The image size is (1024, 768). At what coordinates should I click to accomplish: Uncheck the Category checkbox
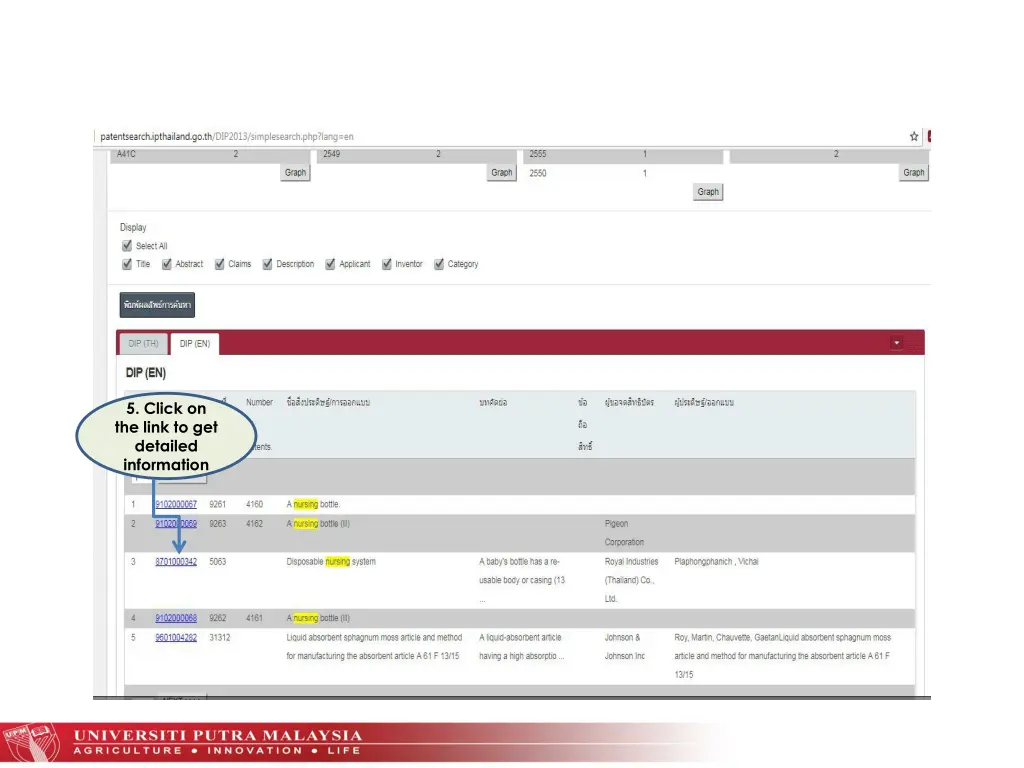(x=439, y=264)
